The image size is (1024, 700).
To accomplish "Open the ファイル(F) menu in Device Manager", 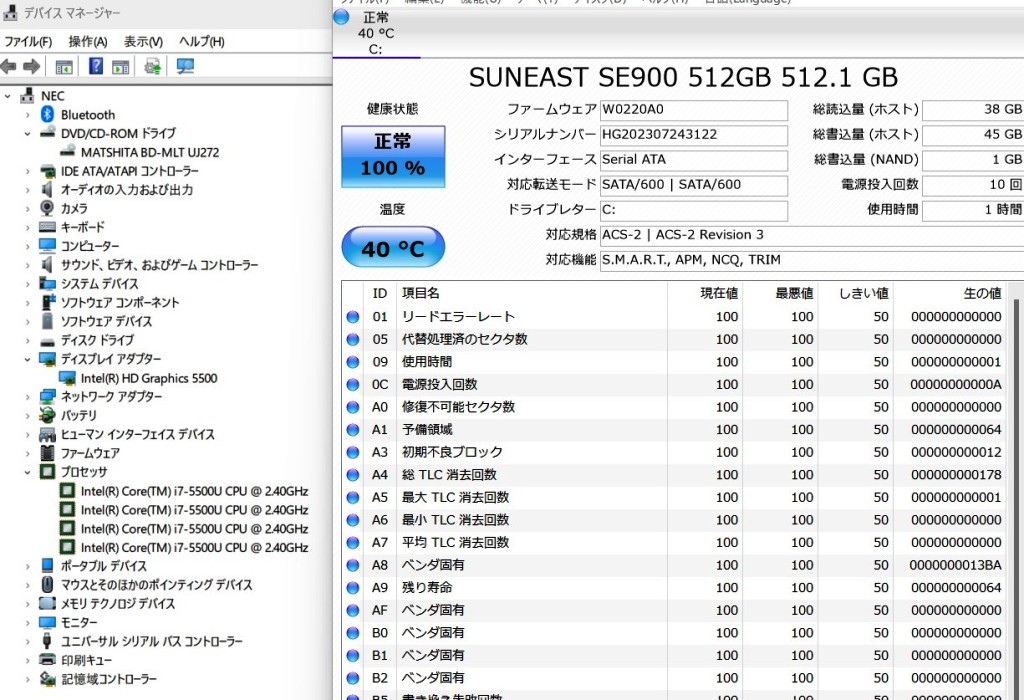I will tap(28, 42).
